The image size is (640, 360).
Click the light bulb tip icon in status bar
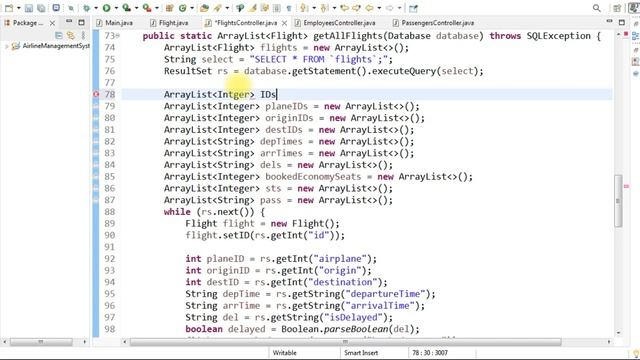(x=636, y=353)
